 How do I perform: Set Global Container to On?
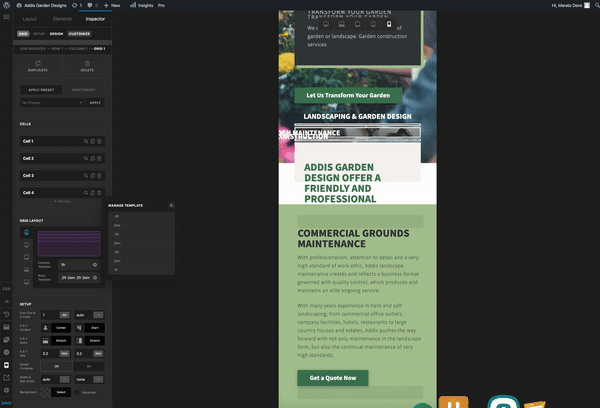(89, 366)
